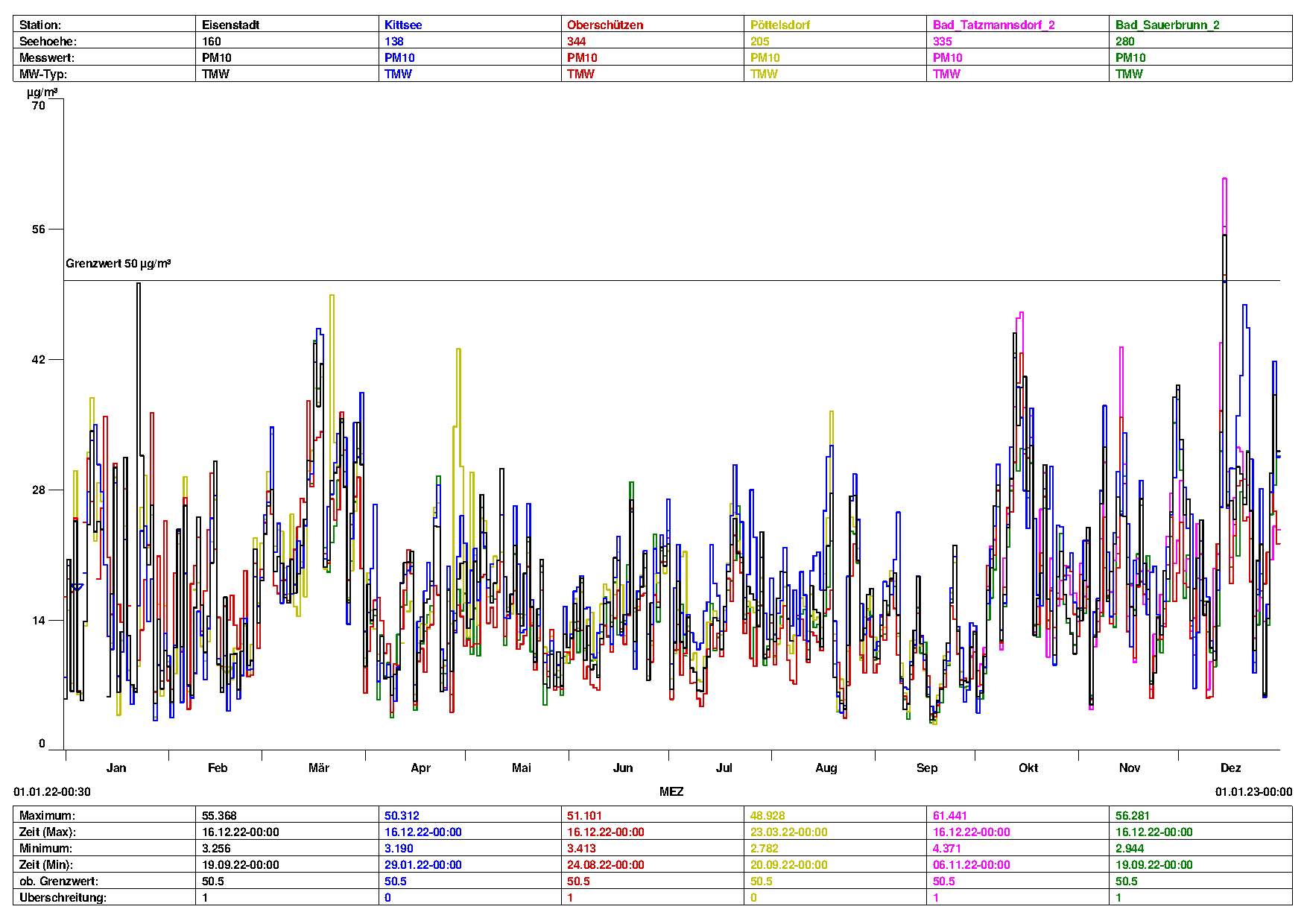Click the MW-Typ: row label
Screen dimensions: 1307x924
point(43,74)
